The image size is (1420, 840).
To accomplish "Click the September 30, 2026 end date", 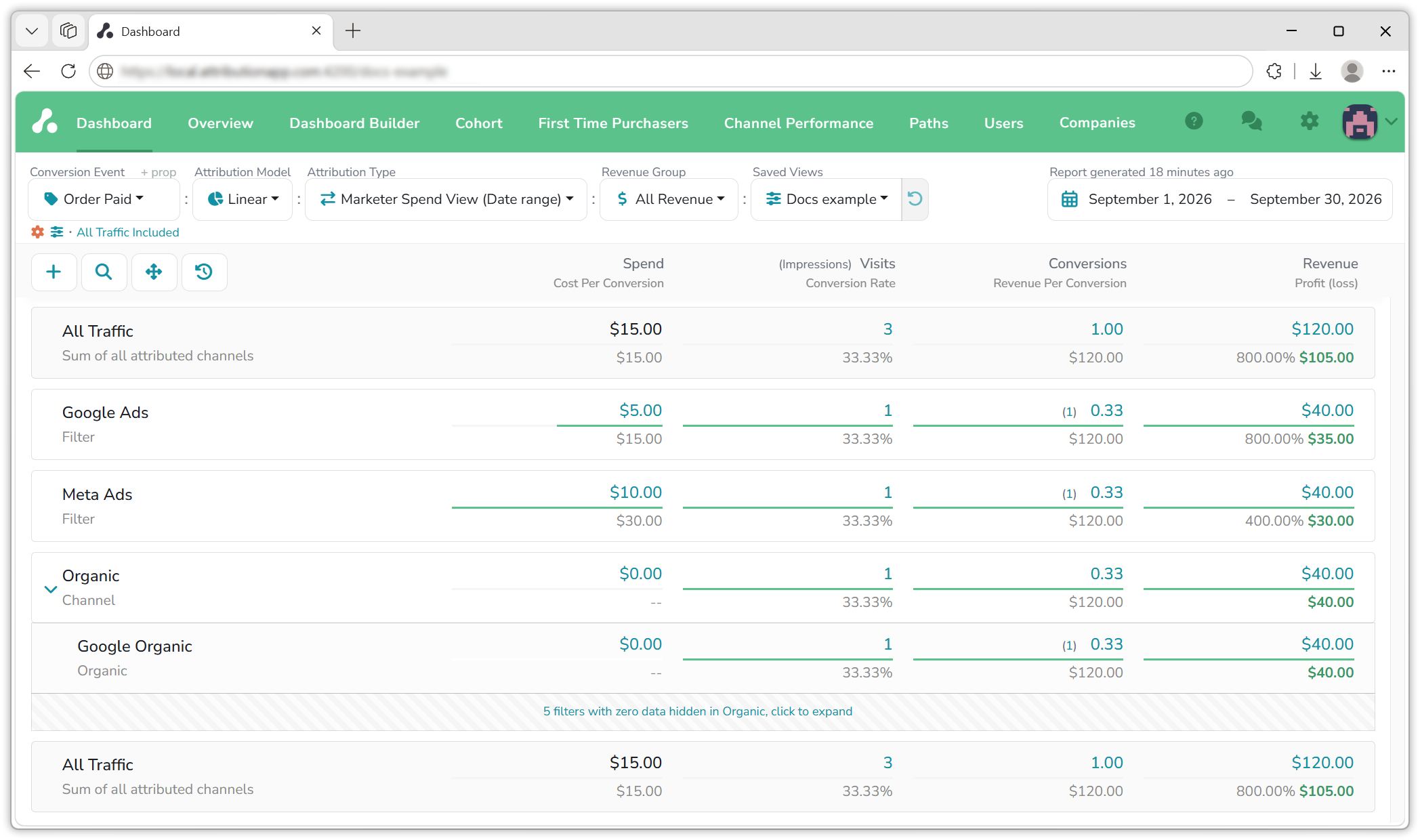I will 1316,199.
